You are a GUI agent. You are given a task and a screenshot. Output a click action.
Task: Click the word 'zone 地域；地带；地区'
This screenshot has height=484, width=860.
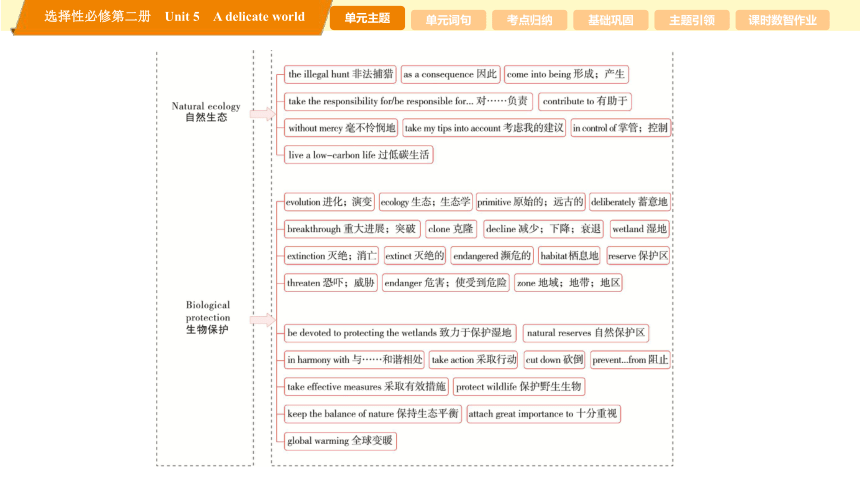[568, 283]
